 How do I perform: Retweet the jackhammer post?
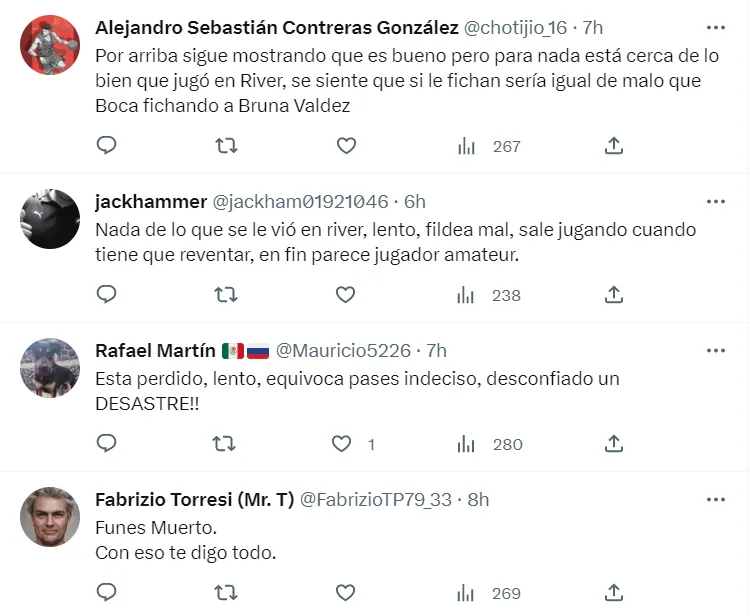(x=227, y=294)
